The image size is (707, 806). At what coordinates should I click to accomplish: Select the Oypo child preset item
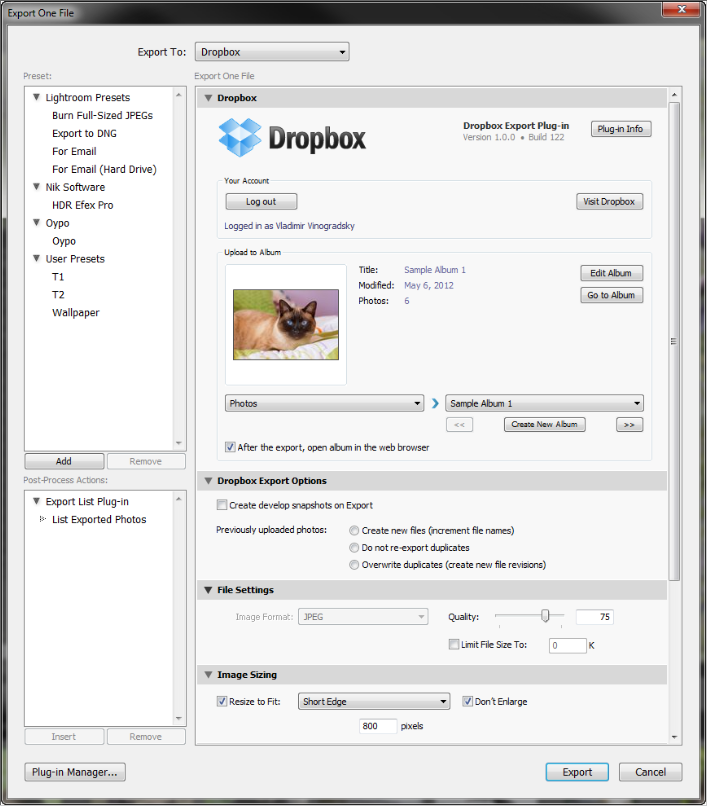pyautogui.click(x=64, y=241)
